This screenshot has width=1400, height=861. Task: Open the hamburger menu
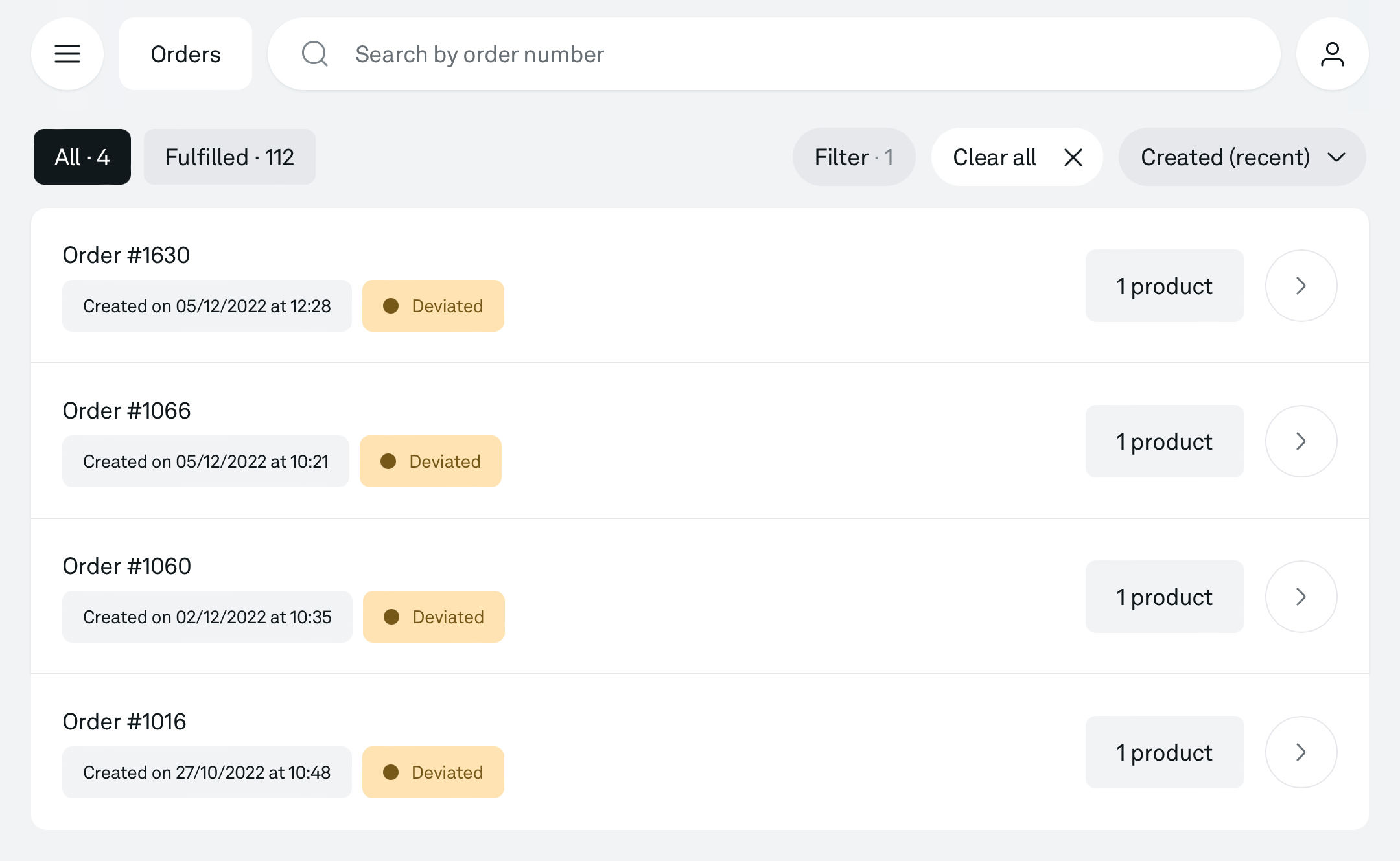point(67,54)
